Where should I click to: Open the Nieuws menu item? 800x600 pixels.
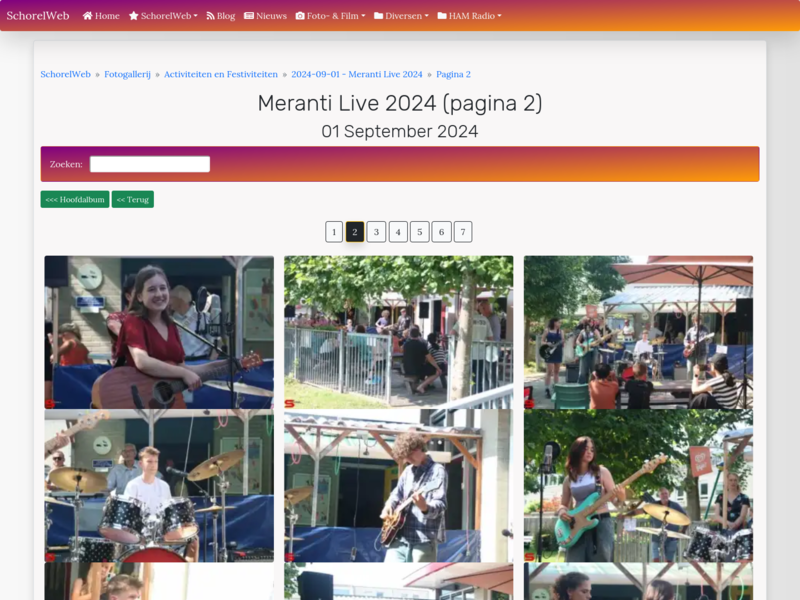(265, 16)
